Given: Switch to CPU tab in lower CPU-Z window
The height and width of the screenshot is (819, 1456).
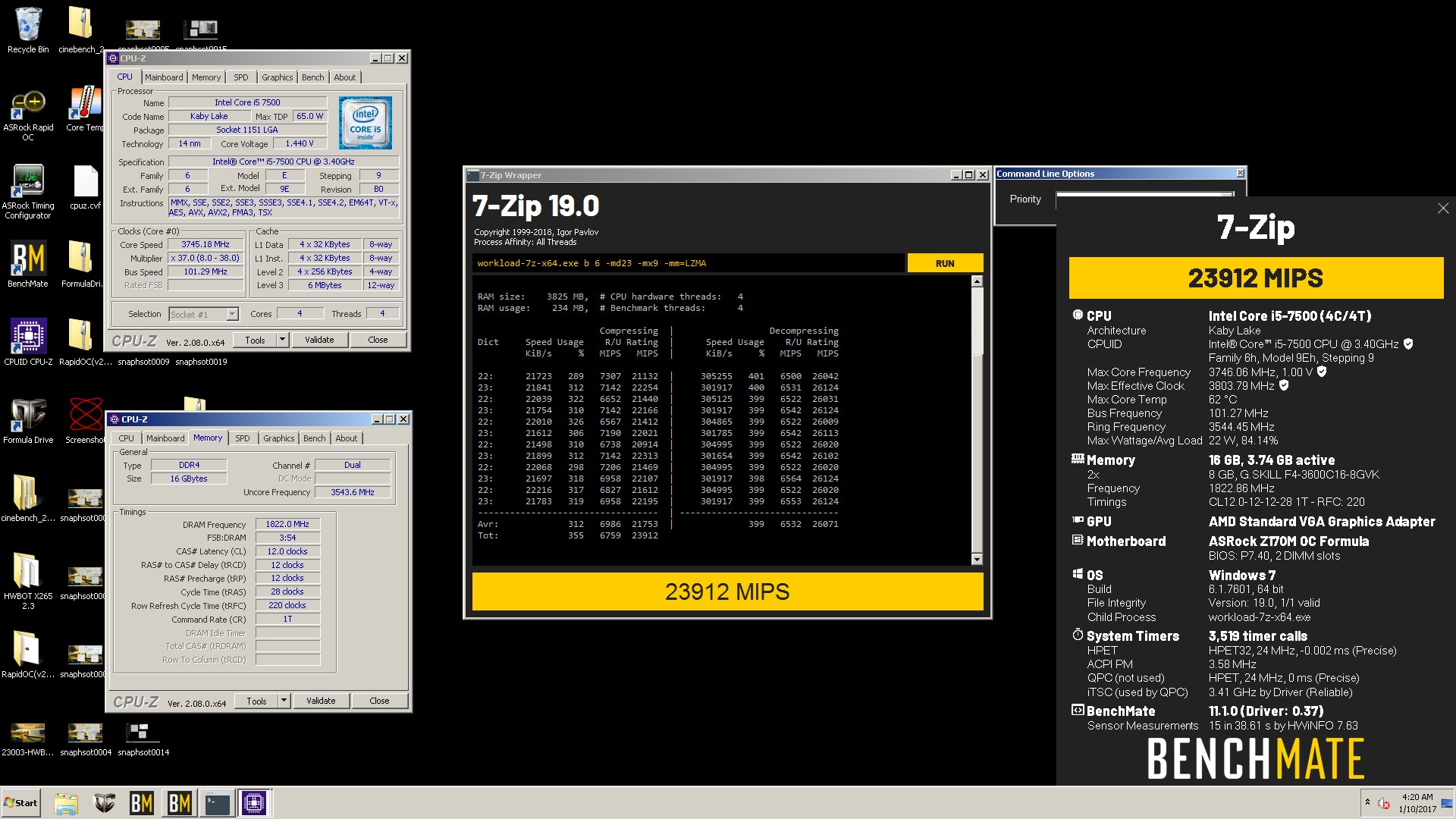Looking at the screenshot, I should coord(127,438).
